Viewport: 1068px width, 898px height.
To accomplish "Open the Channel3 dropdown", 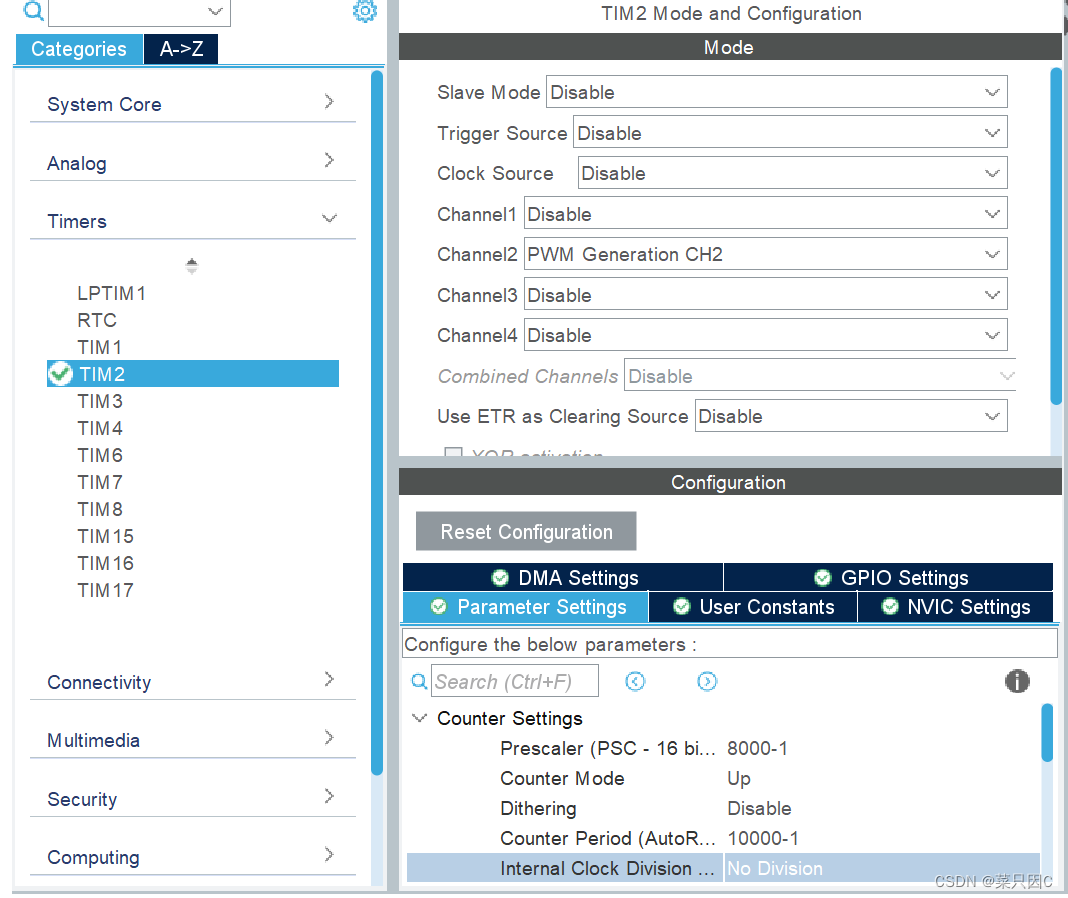I will coord(766,294).
